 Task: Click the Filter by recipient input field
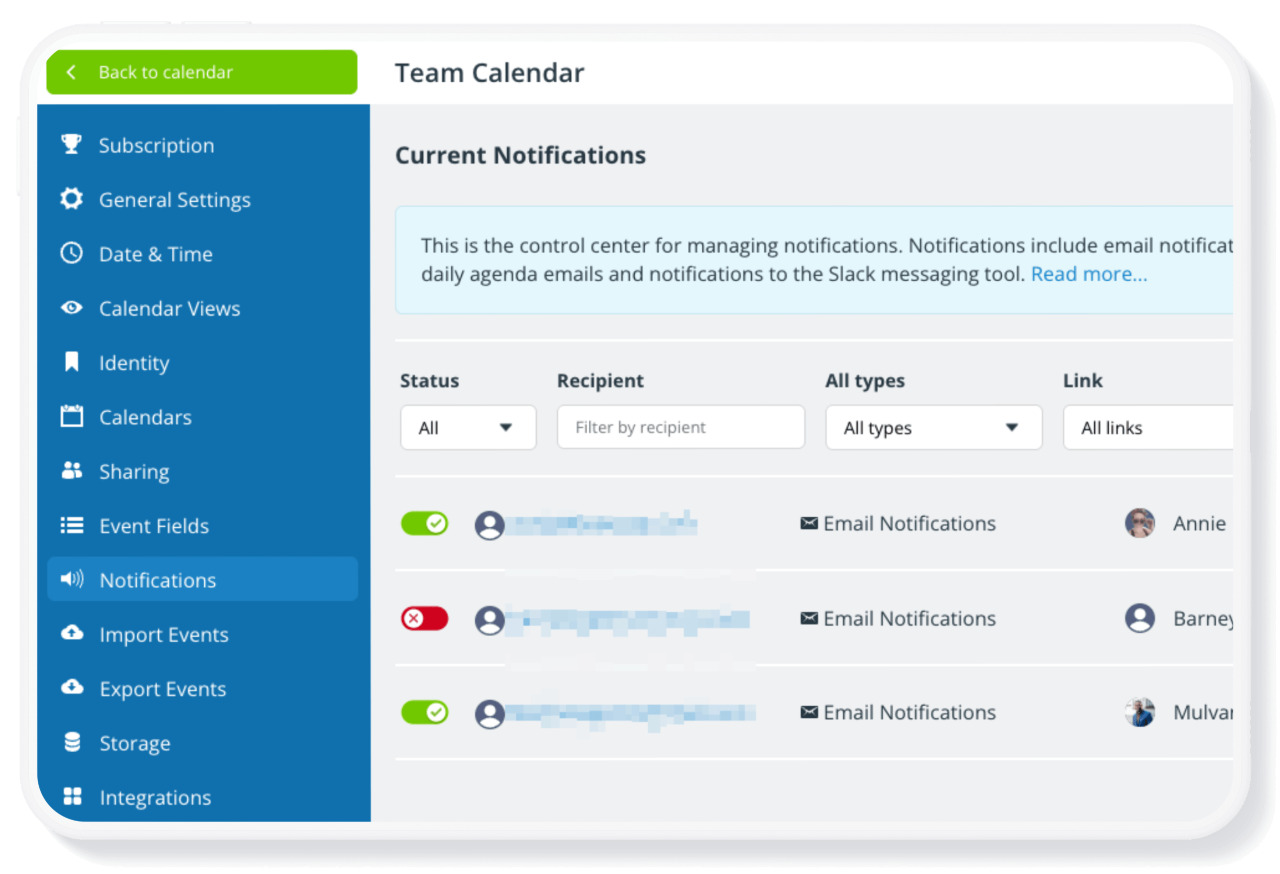[x=680, y=427]
